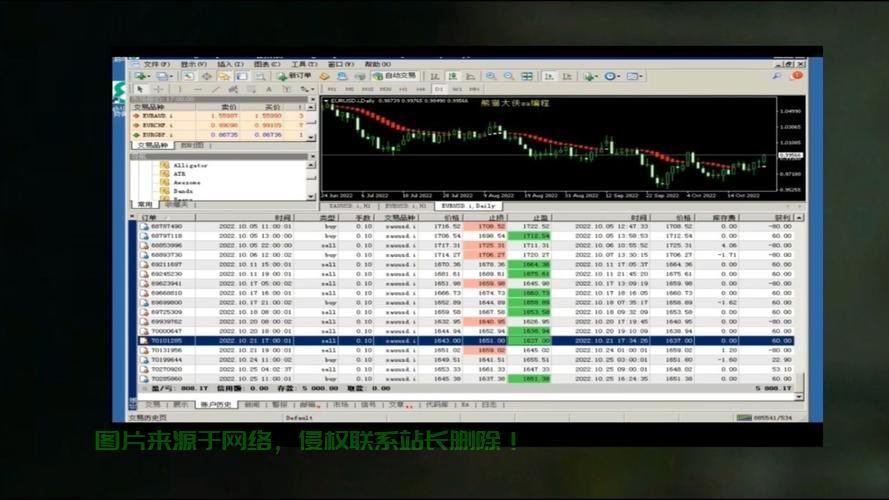Click the EURAUD symbol arrow icon
889x500 pixels.
[136, 116]
